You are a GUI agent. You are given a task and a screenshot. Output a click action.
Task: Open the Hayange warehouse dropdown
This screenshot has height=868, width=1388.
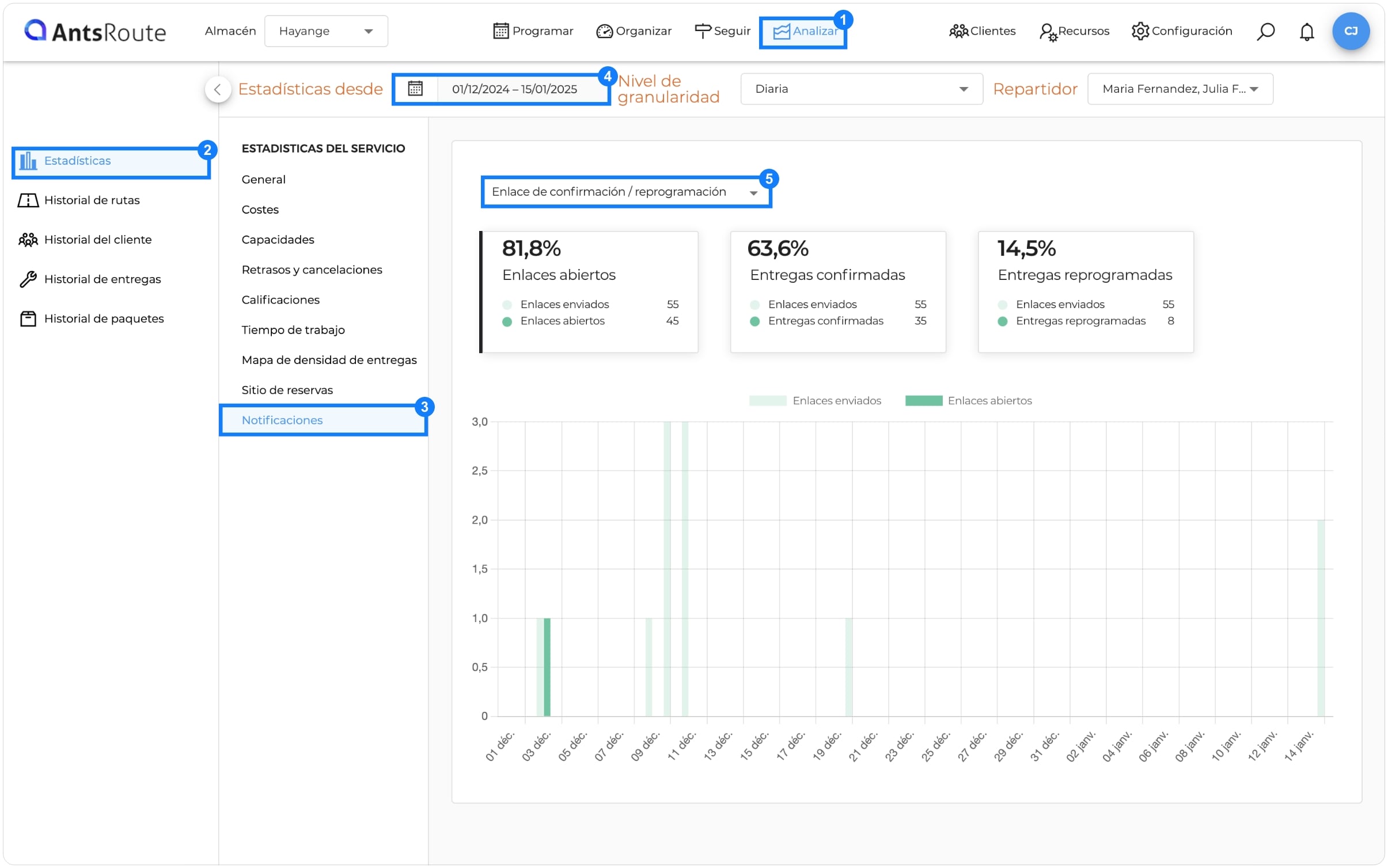click(326, 31)
